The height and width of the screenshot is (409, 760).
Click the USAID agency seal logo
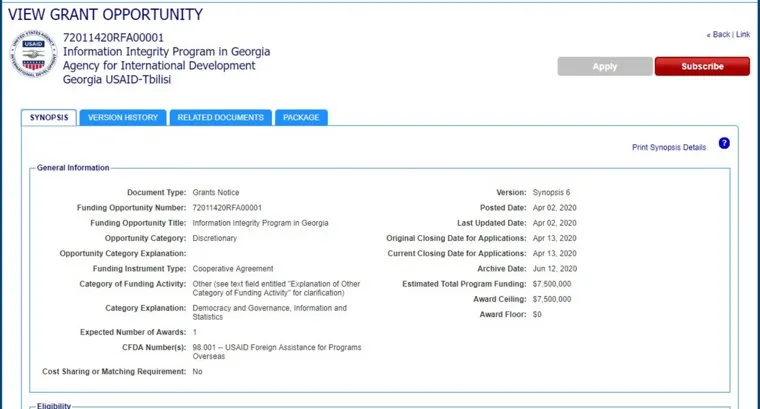point(34,58)
